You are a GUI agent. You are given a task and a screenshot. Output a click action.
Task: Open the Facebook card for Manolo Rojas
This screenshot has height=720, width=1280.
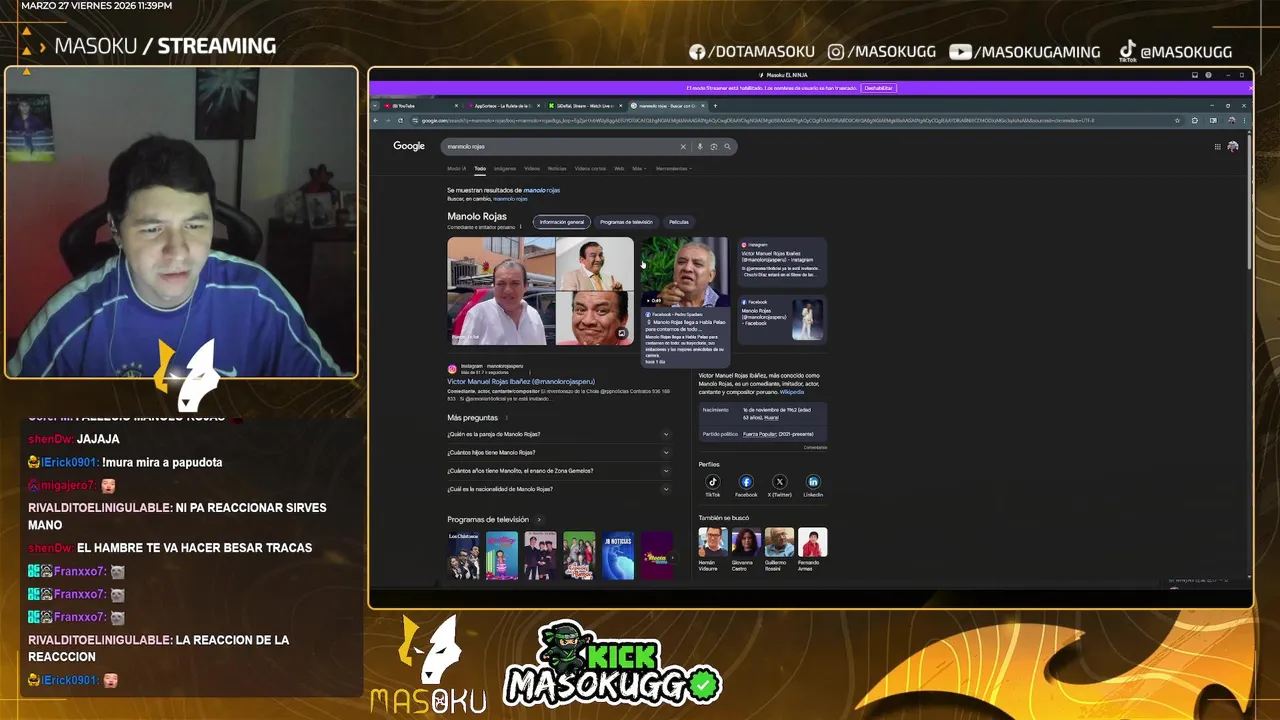(782, 318)
